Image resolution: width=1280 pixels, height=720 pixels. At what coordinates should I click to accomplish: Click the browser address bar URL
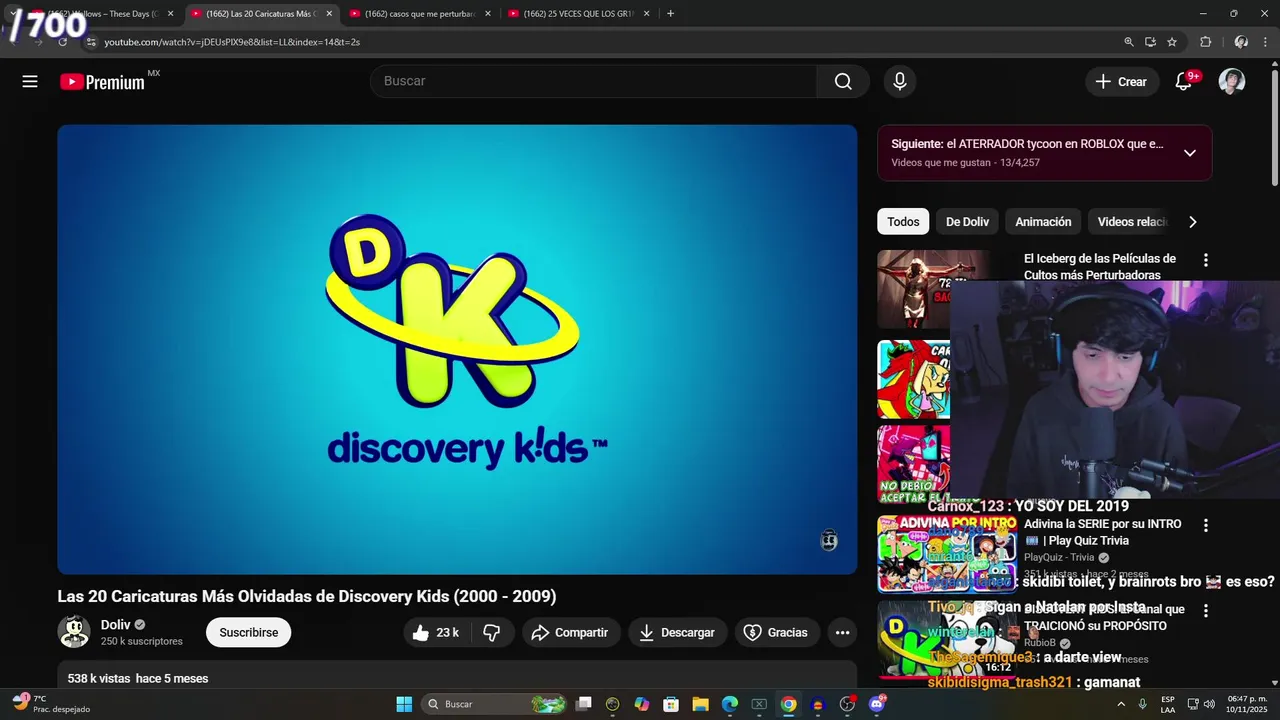(232, 42)
